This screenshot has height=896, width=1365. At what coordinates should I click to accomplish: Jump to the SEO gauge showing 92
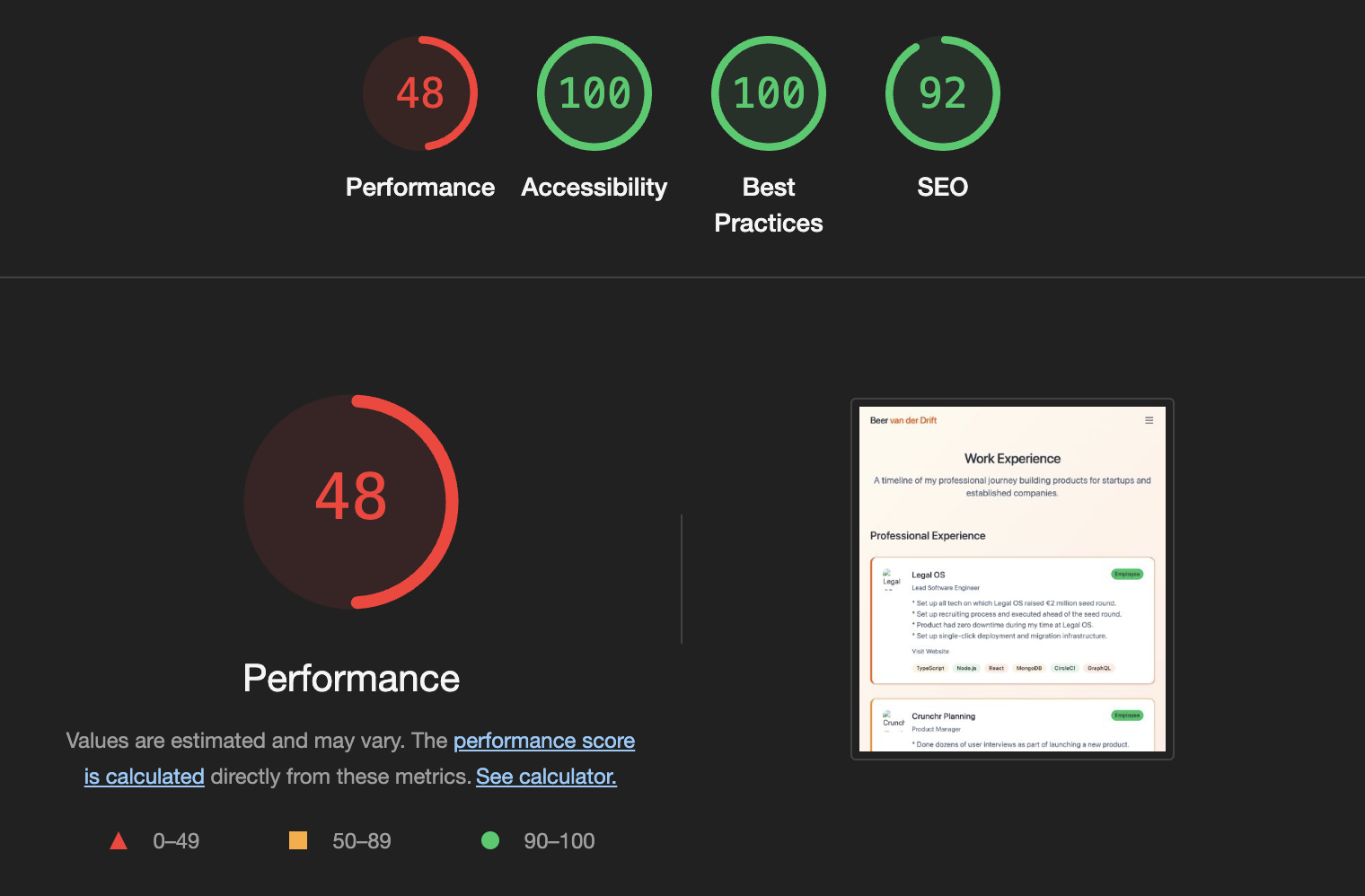click(942, 93)
